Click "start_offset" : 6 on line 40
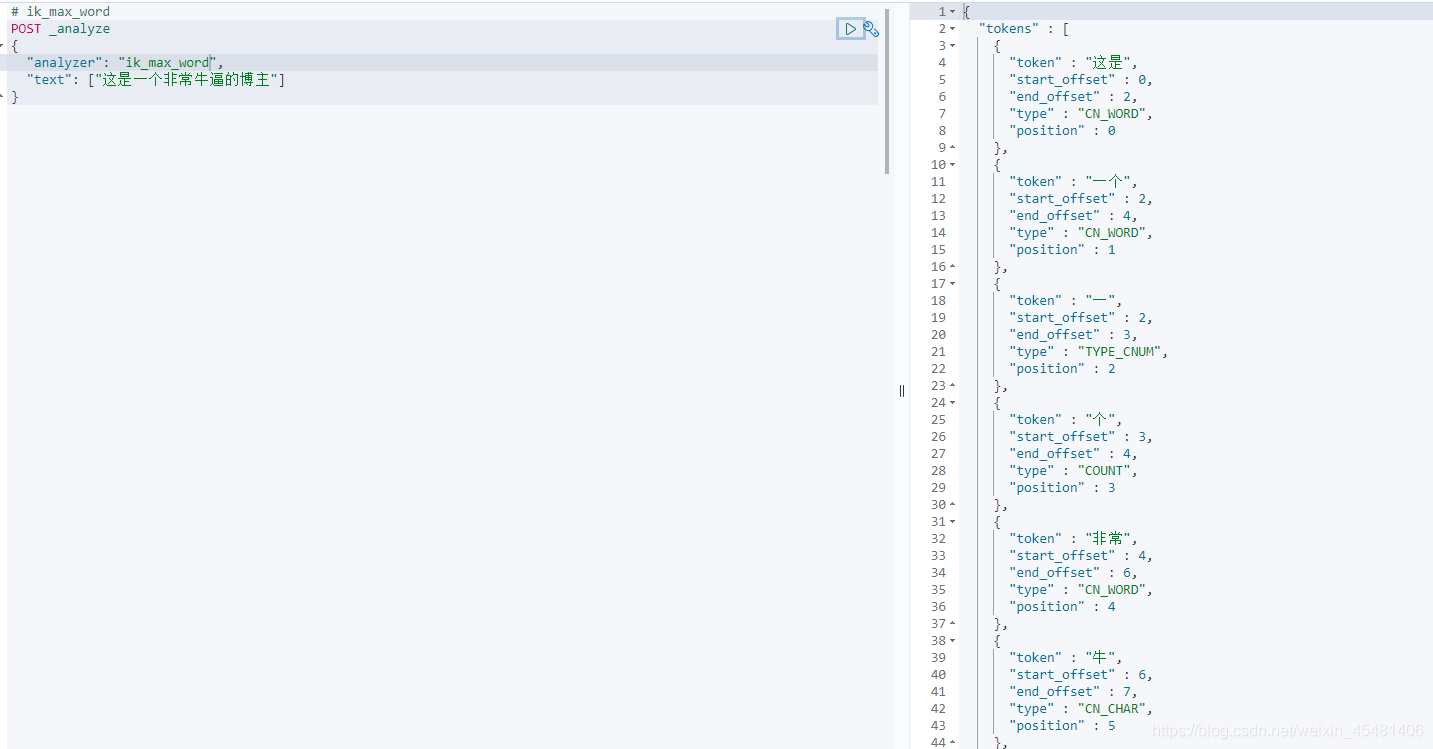Screen dimensions: 1433x749 [x=1081, y=675]
